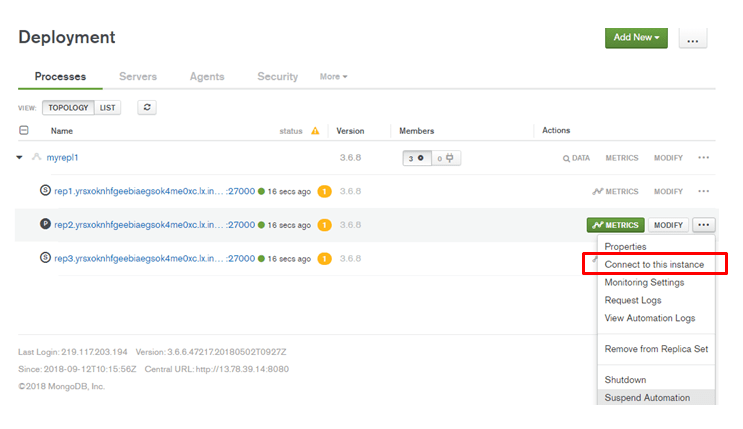743x429 pixels.
Task: Click the 3 members count button
Action: click(x=417, y=158)
